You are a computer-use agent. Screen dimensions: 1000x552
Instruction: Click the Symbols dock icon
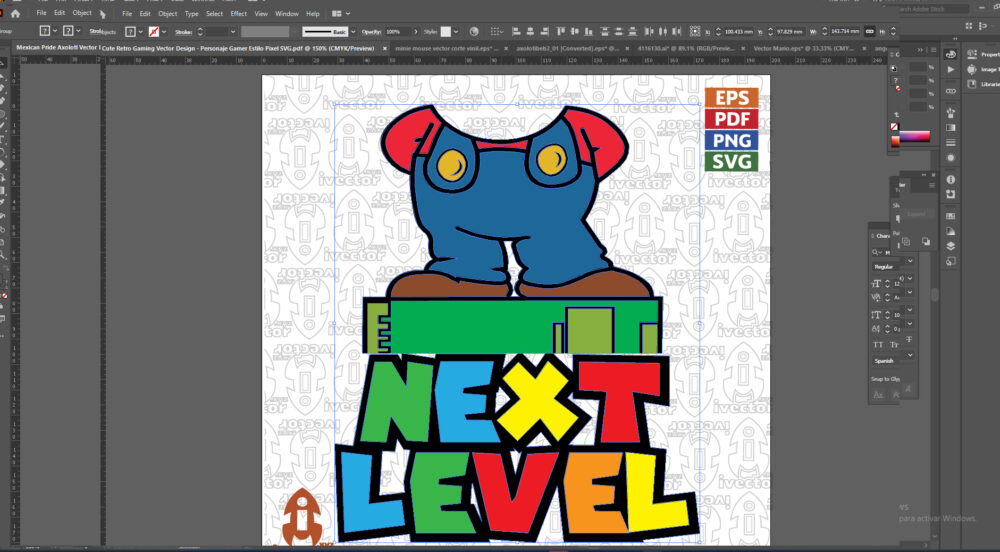pos(951,113)
